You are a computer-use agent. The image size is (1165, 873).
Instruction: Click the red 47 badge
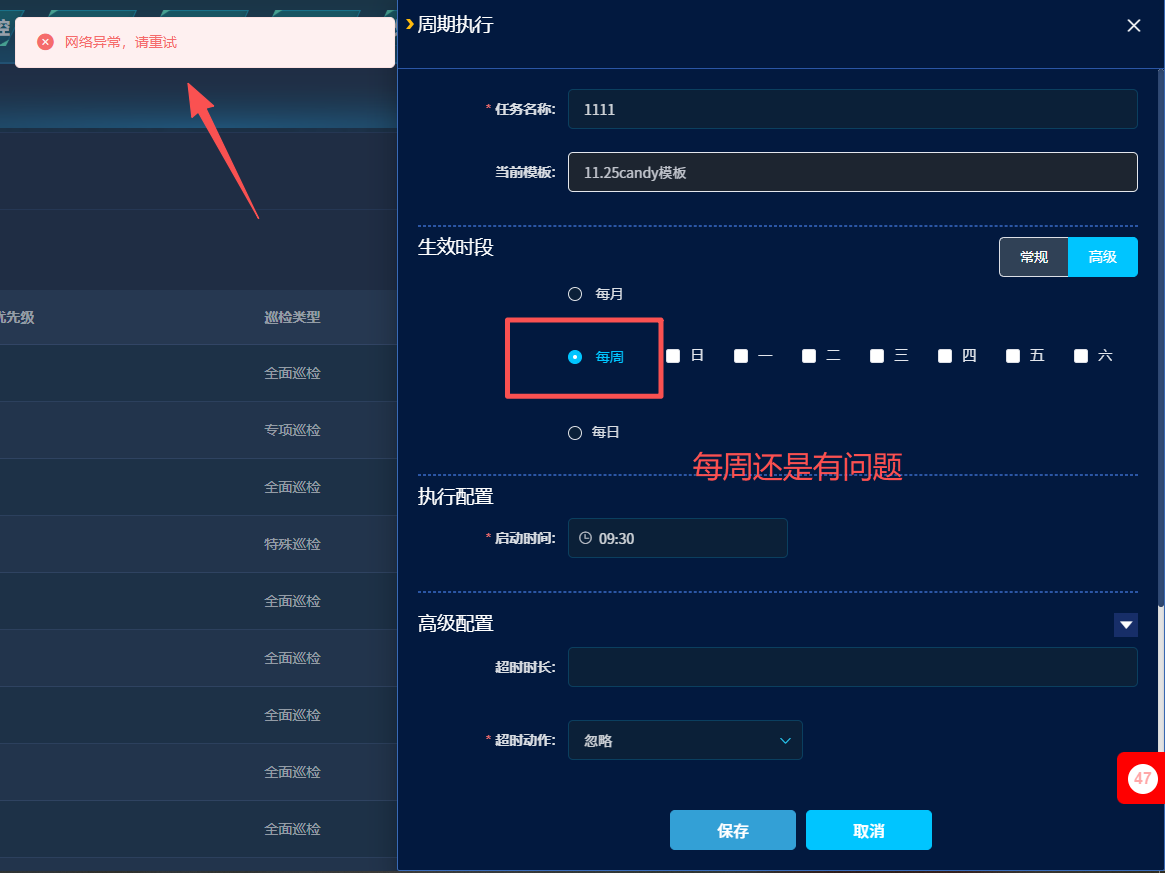pyautogui.click(x=1142, y=778)
